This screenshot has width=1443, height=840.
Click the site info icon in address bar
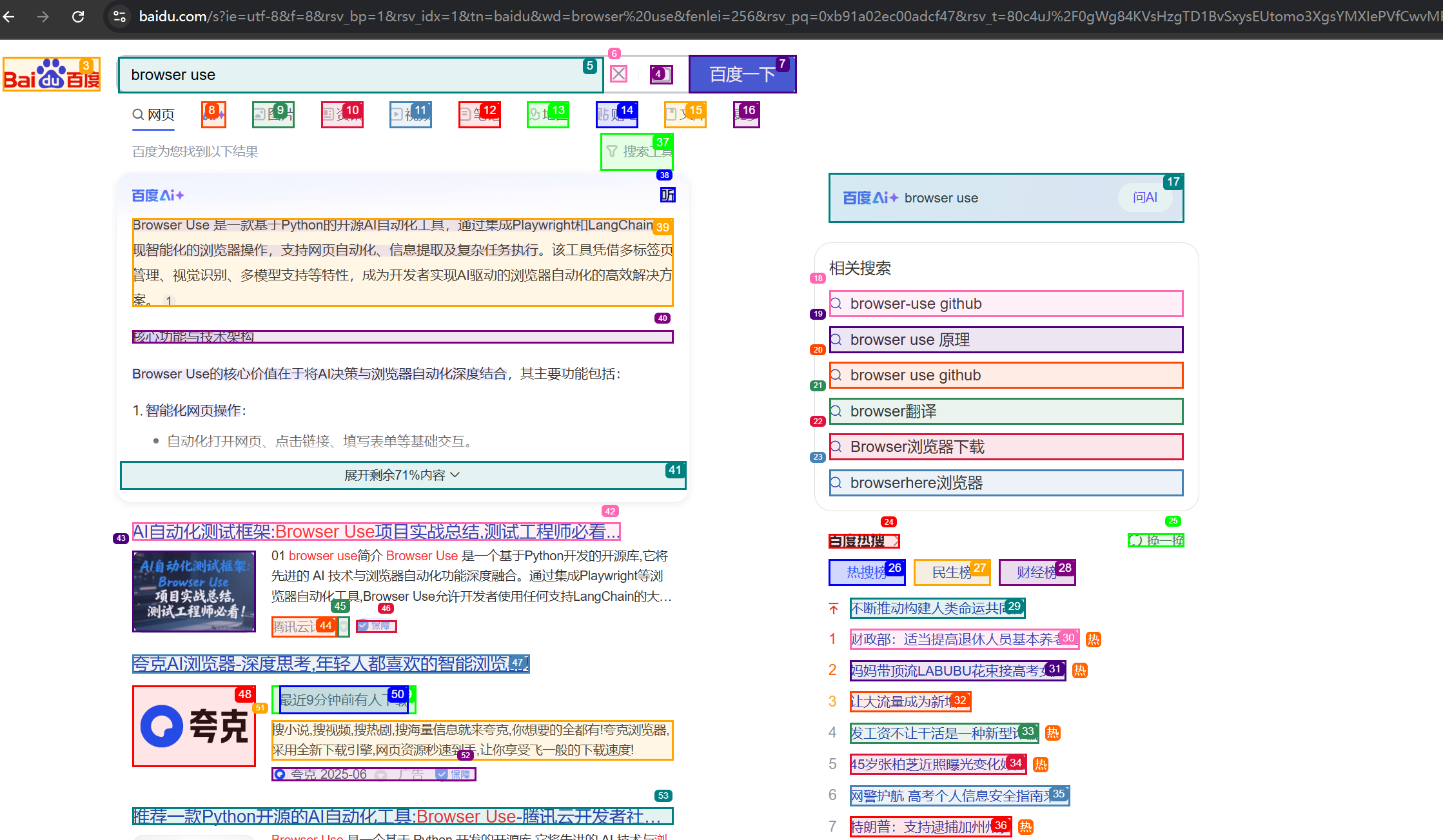tap(119, 16)
